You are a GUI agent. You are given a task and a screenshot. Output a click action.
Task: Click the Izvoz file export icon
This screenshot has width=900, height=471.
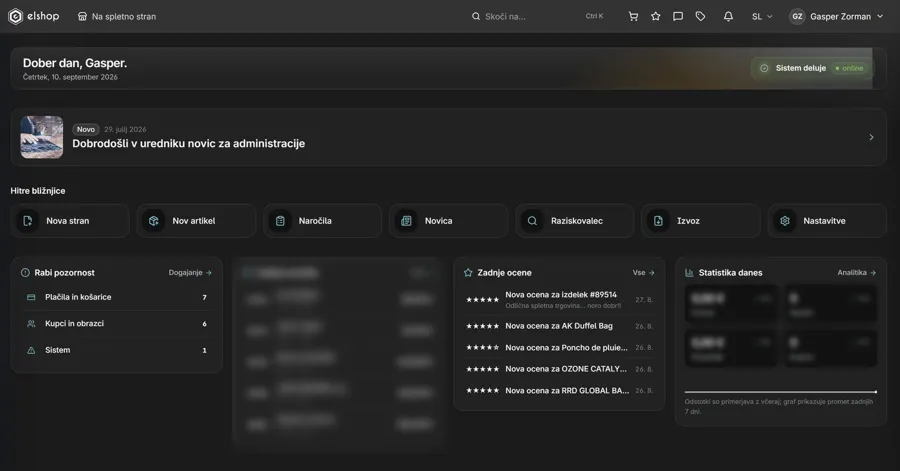[658, 221]
